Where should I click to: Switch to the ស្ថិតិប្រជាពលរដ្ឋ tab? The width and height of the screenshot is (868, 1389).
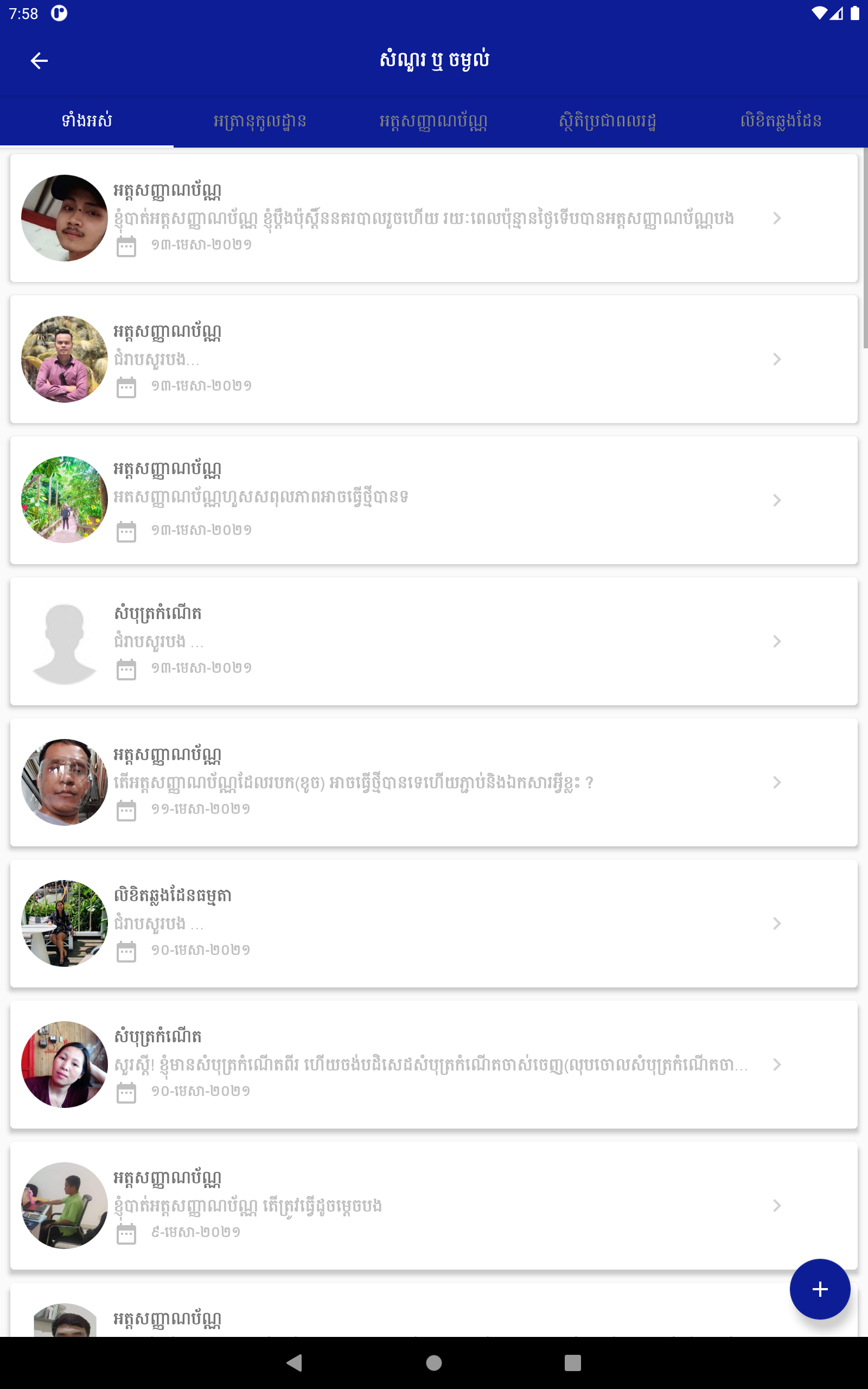tap(608, 121)
